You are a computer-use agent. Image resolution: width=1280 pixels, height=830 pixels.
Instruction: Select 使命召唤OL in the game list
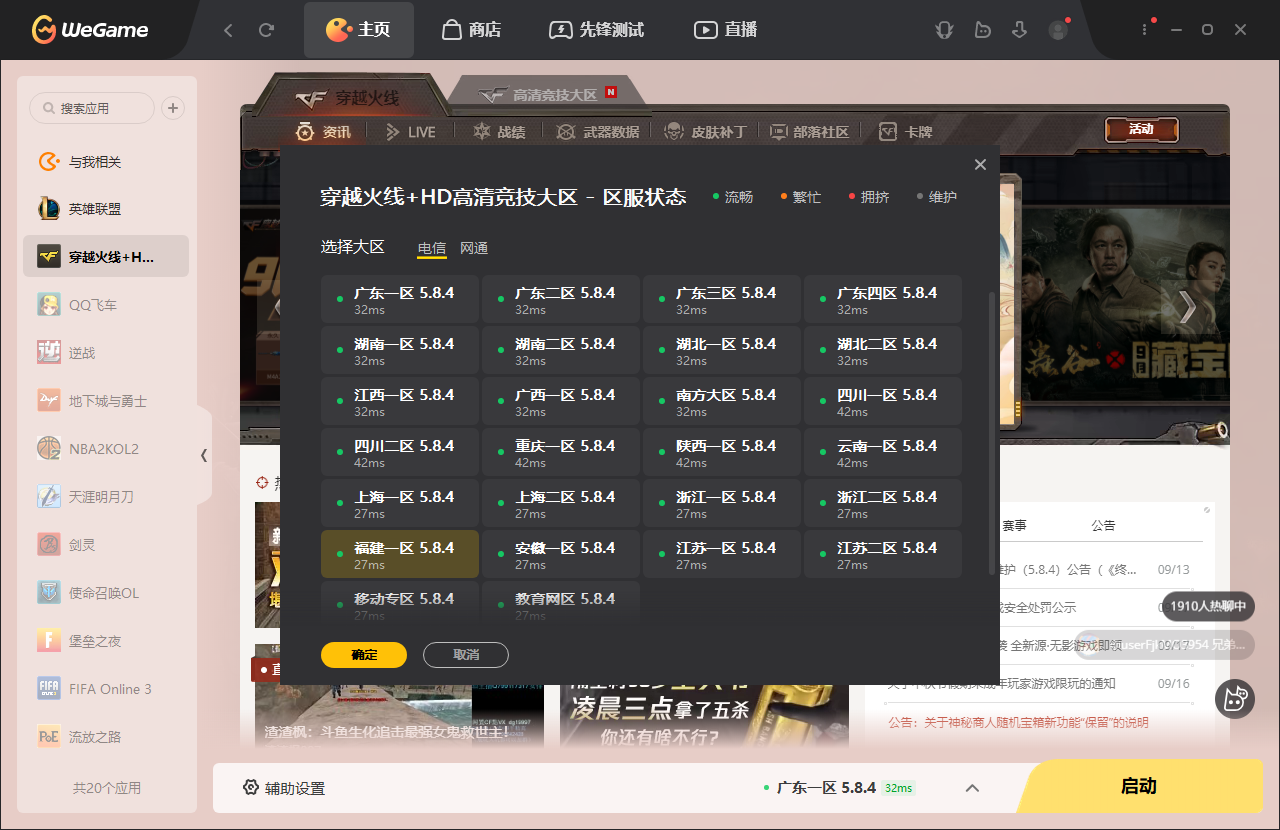pyautogui.click(x=106, y=593)
